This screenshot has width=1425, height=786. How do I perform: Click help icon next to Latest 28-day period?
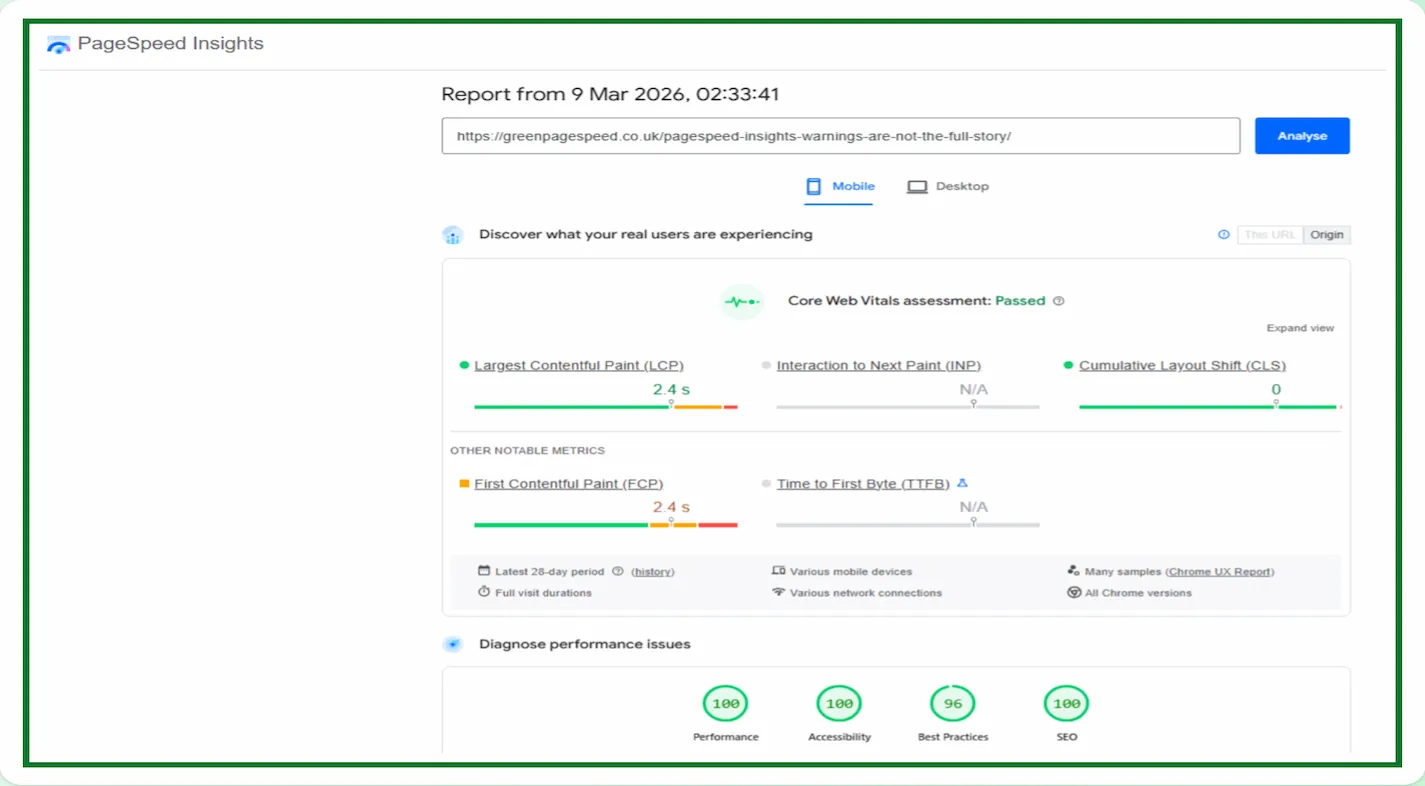618,572
